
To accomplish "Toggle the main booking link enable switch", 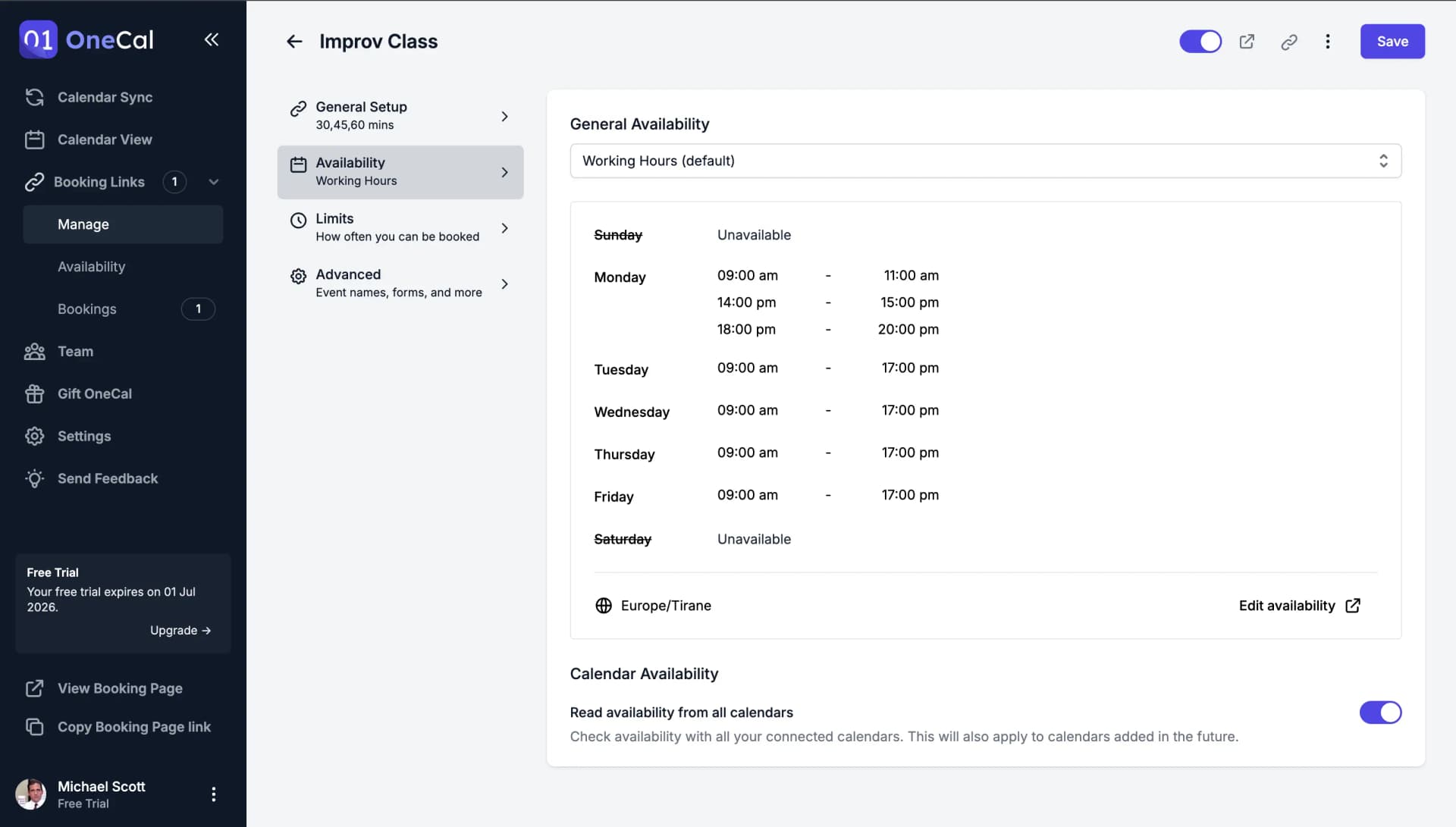I will 1201,41.
